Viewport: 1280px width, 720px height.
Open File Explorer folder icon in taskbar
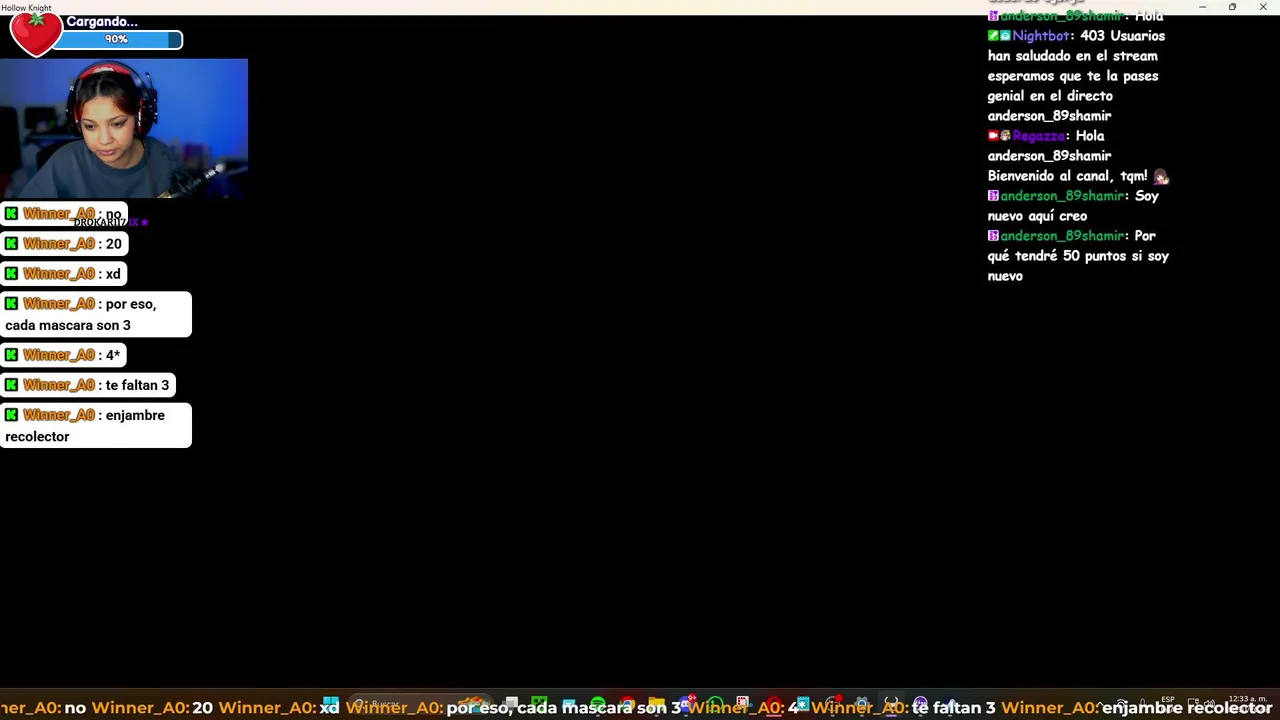(x=656, y=704)
